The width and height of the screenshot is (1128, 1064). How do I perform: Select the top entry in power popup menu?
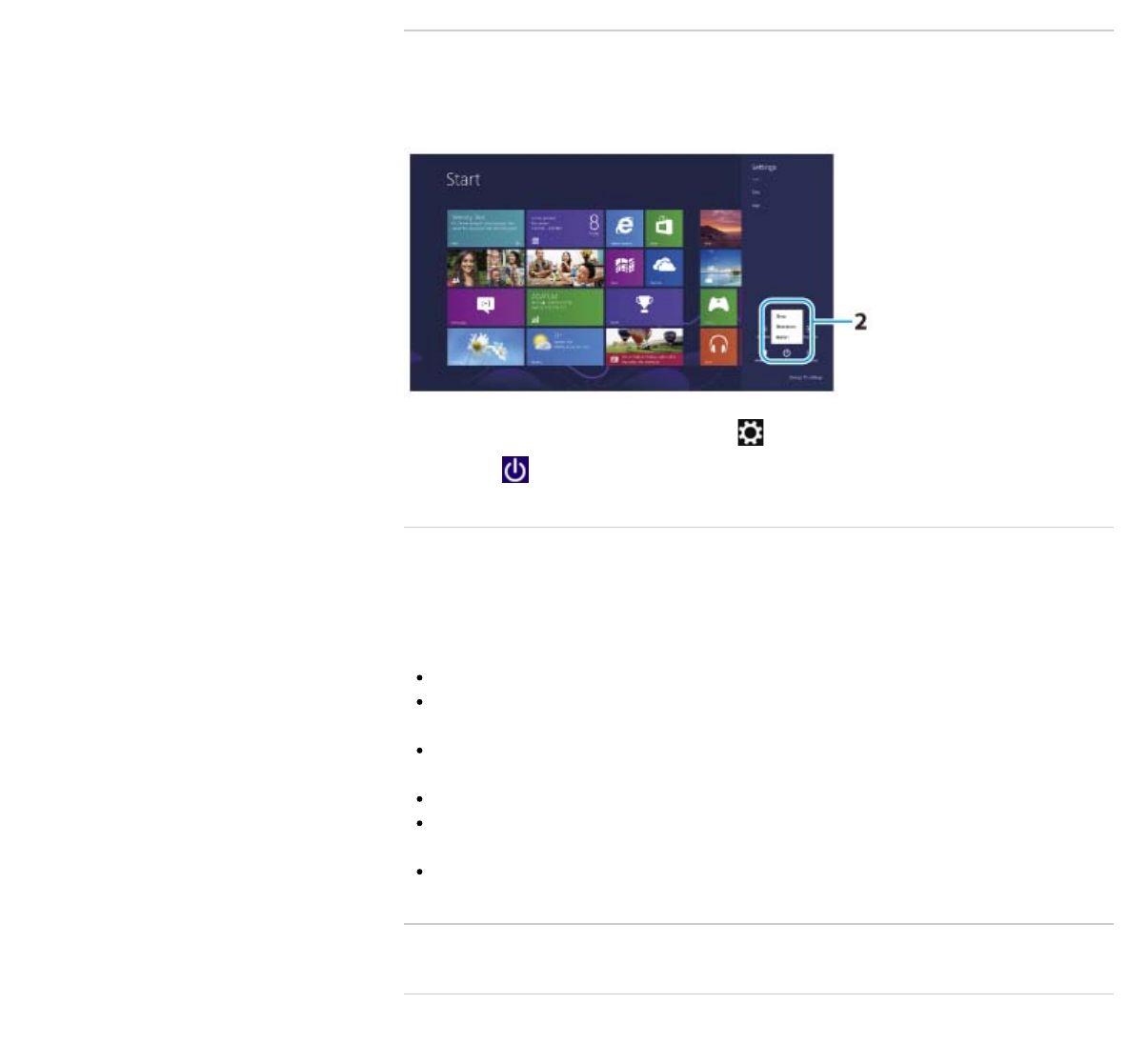pos(781,316)
